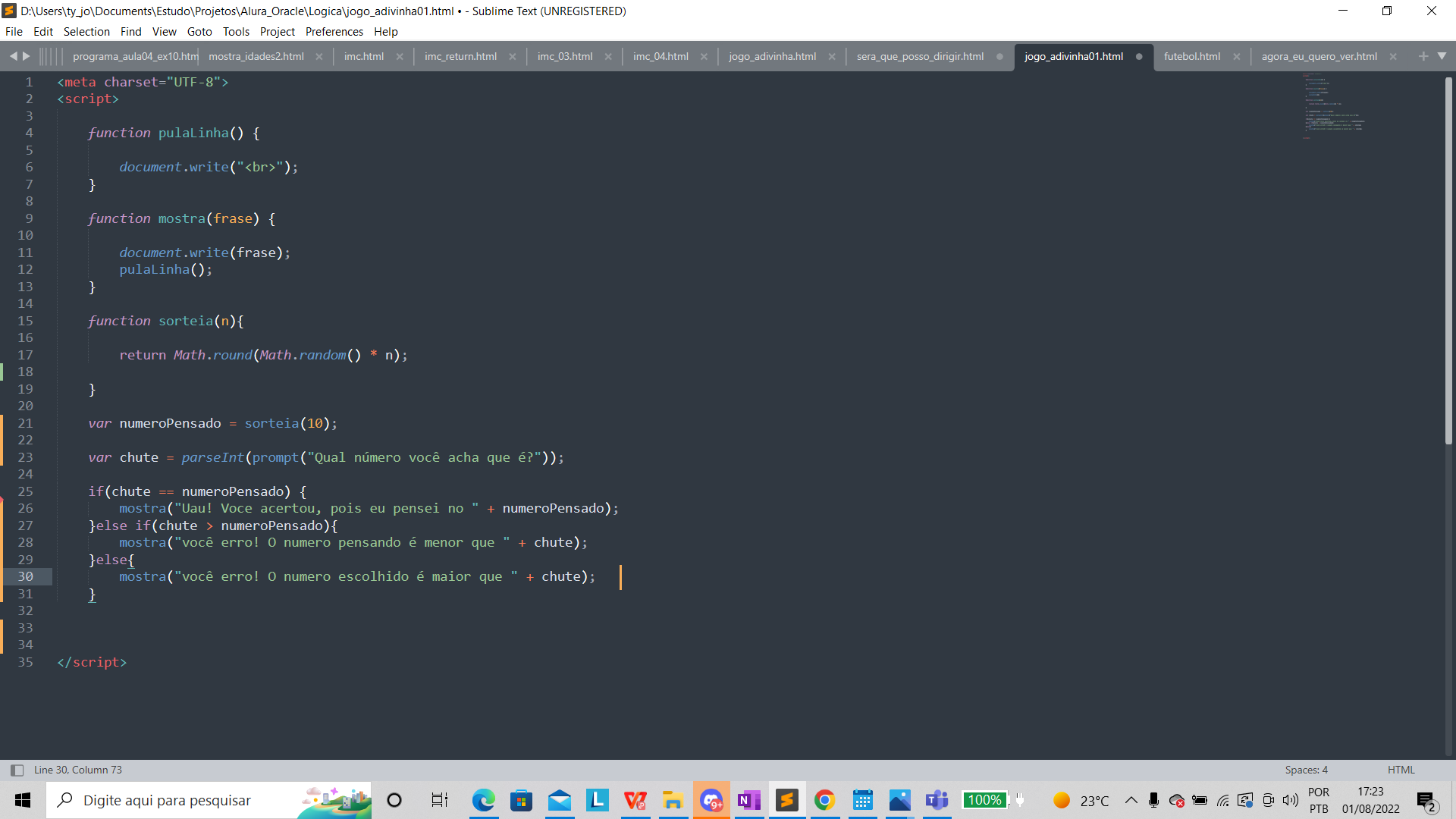Open Microsoft Teams from taskbar

pyautogui.click(x=937, y=800)
